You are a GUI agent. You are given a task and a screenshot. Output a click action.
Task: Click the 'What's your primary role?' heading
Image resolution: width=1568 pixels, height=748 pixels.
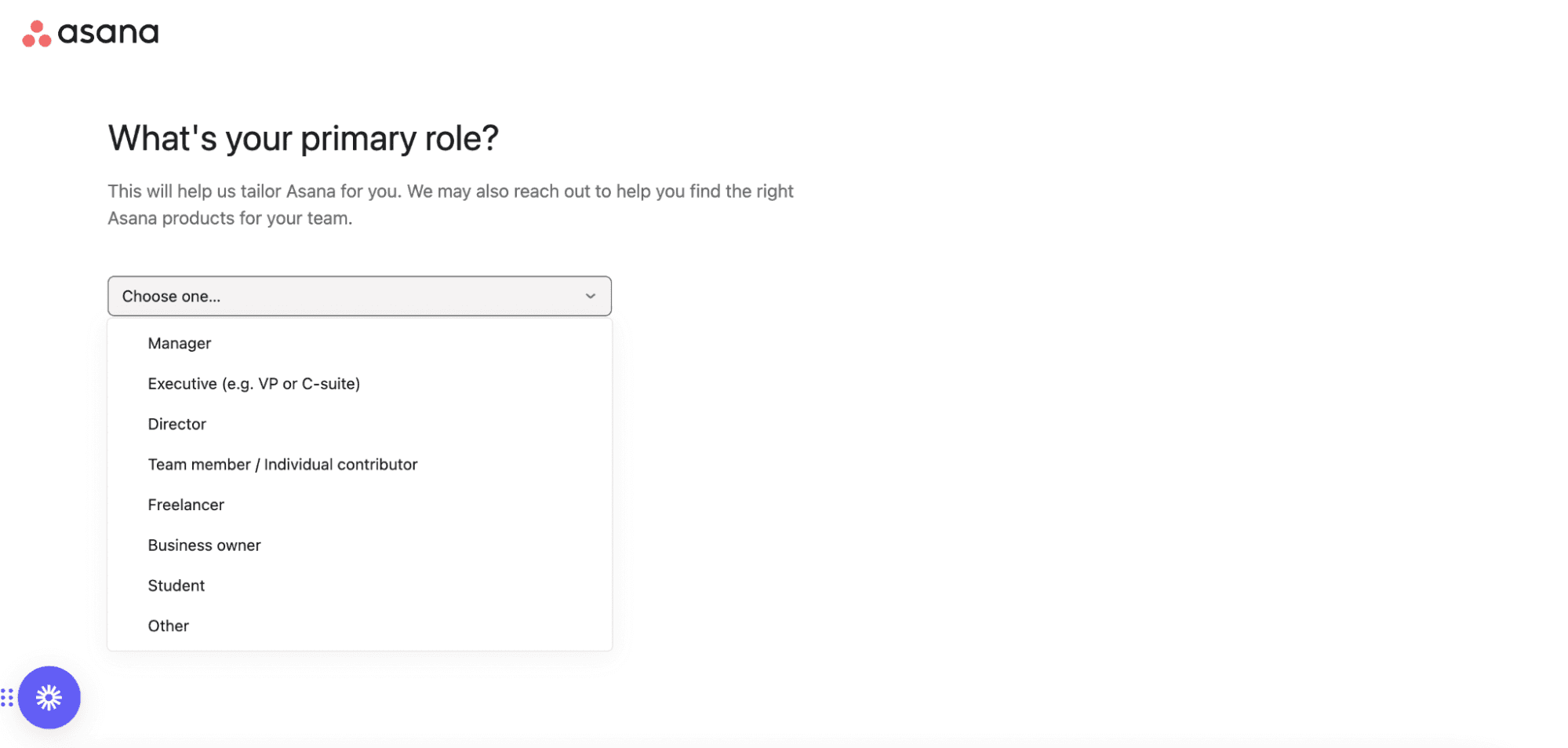pos(303,138)
